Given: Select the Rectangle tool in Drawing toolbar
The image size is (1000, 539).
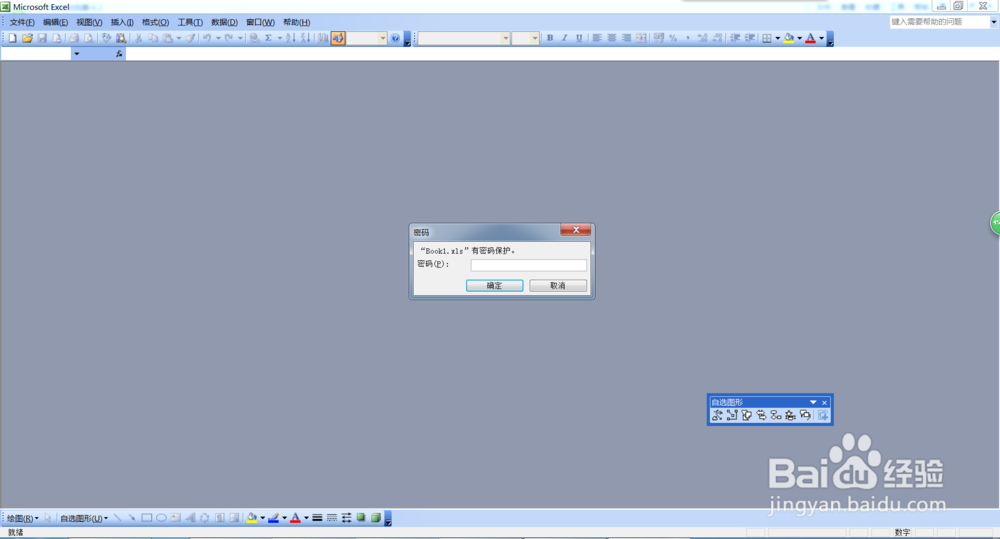Looking at the screenshot, I should coord(147,518).
